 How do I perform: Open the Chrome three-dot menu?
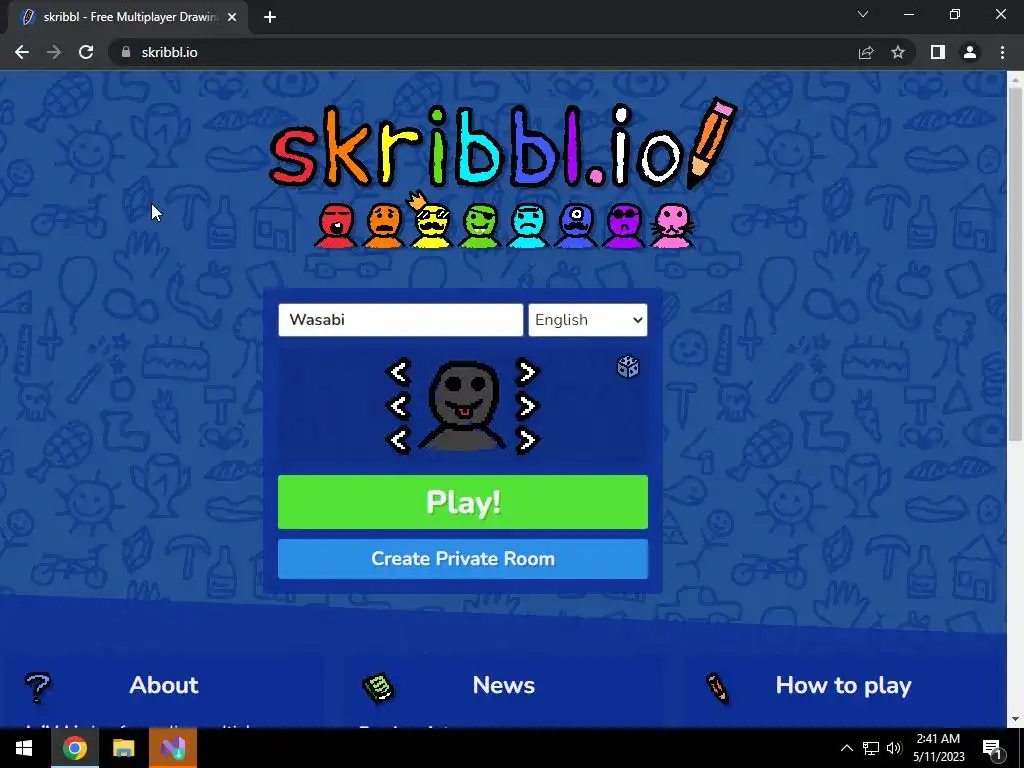1002,52
